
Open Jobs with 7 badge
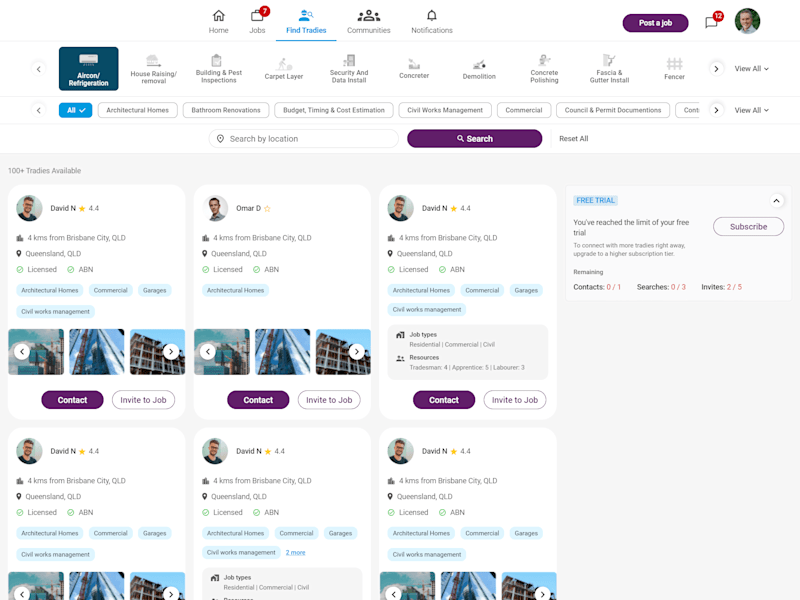coord(258,22)
